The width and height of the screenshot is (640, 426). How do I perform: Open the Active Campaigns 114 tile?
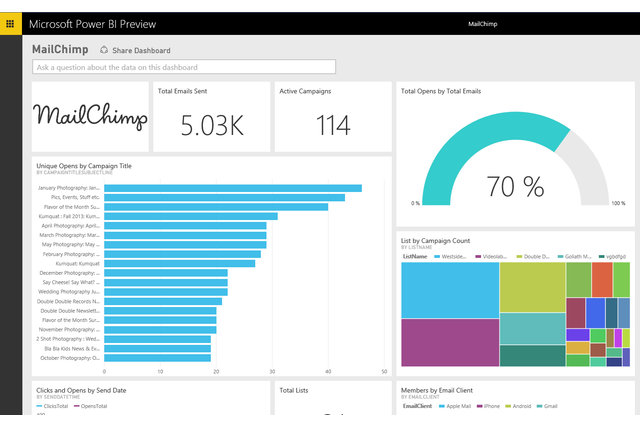tap(333, 116)
